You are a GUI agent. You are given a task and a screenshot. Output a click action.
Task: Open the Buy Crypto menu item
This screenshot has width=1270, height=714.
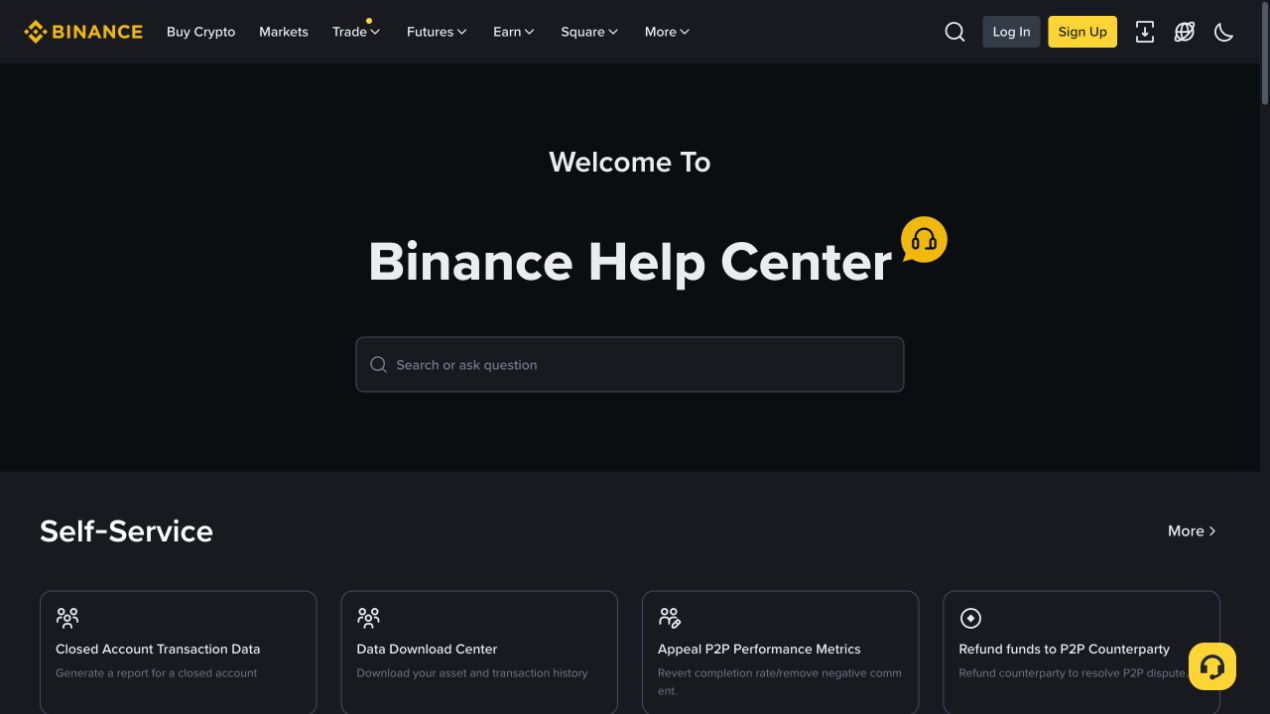(x=201, y=32)
